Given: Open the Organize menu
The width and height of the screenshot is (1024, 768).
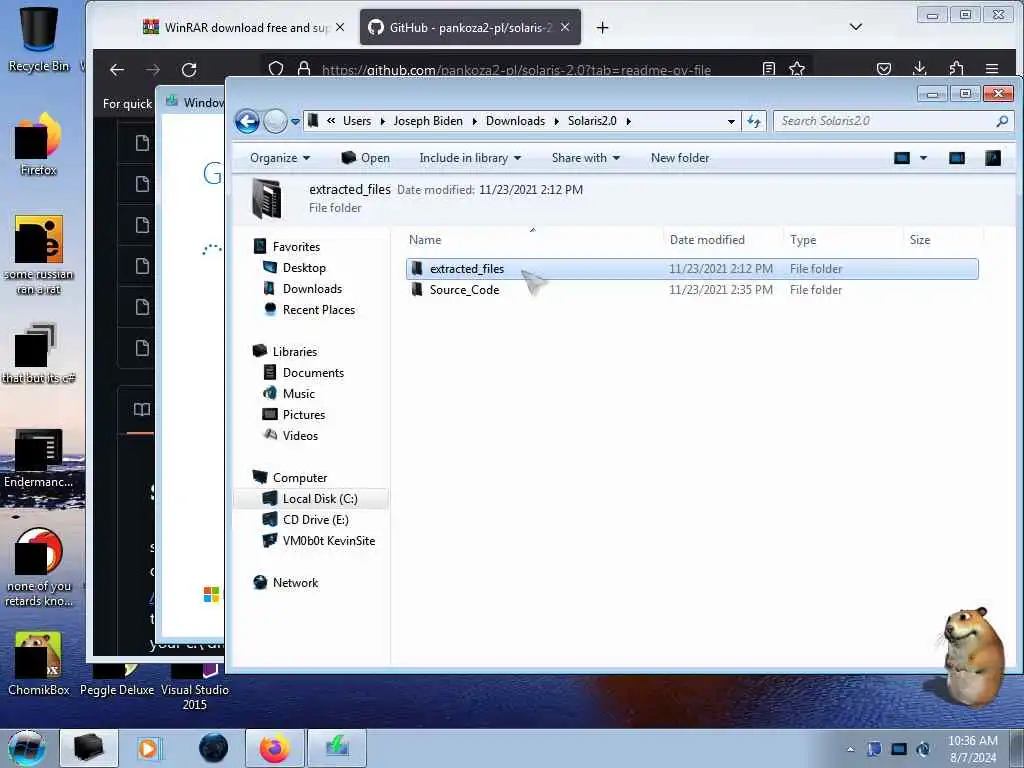Looking at the screenshot, I should pyautogui.click(x=280, y=158).
